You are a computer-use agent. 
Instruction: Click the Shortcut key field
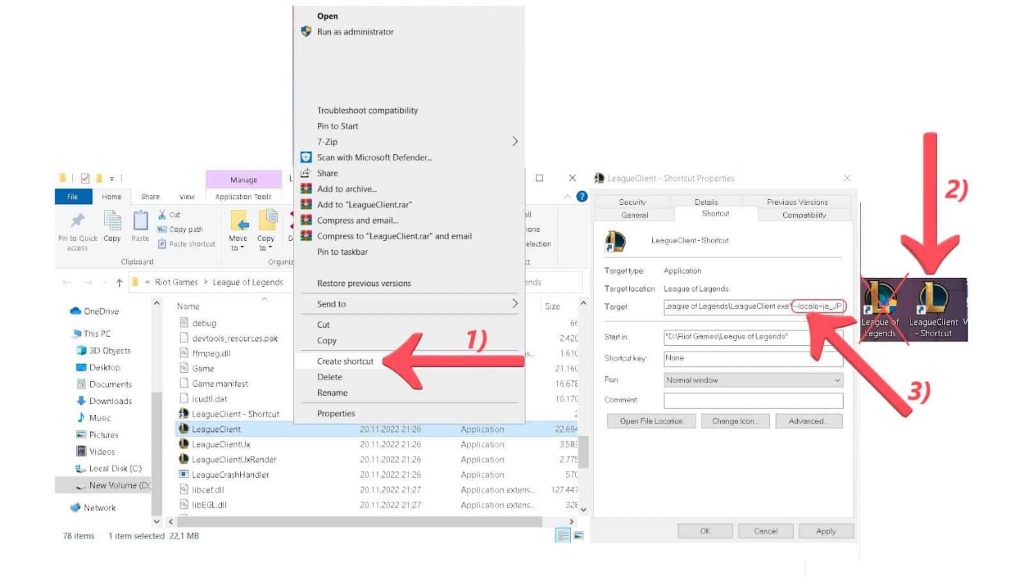[x=754, y=358]
